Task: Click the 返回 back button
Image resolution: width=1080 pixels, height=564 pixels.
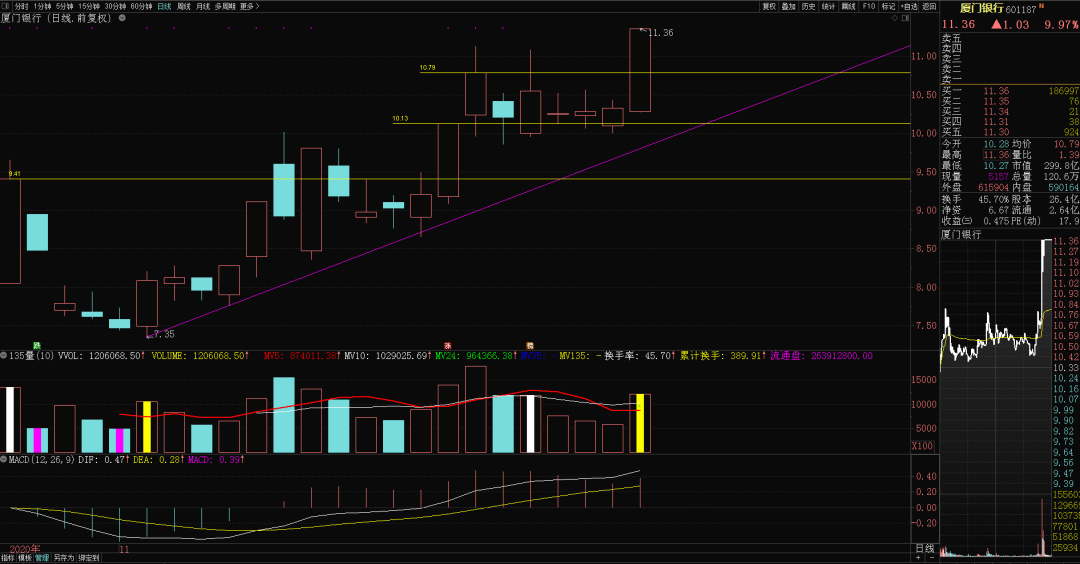Action: (x=929, y=6)
